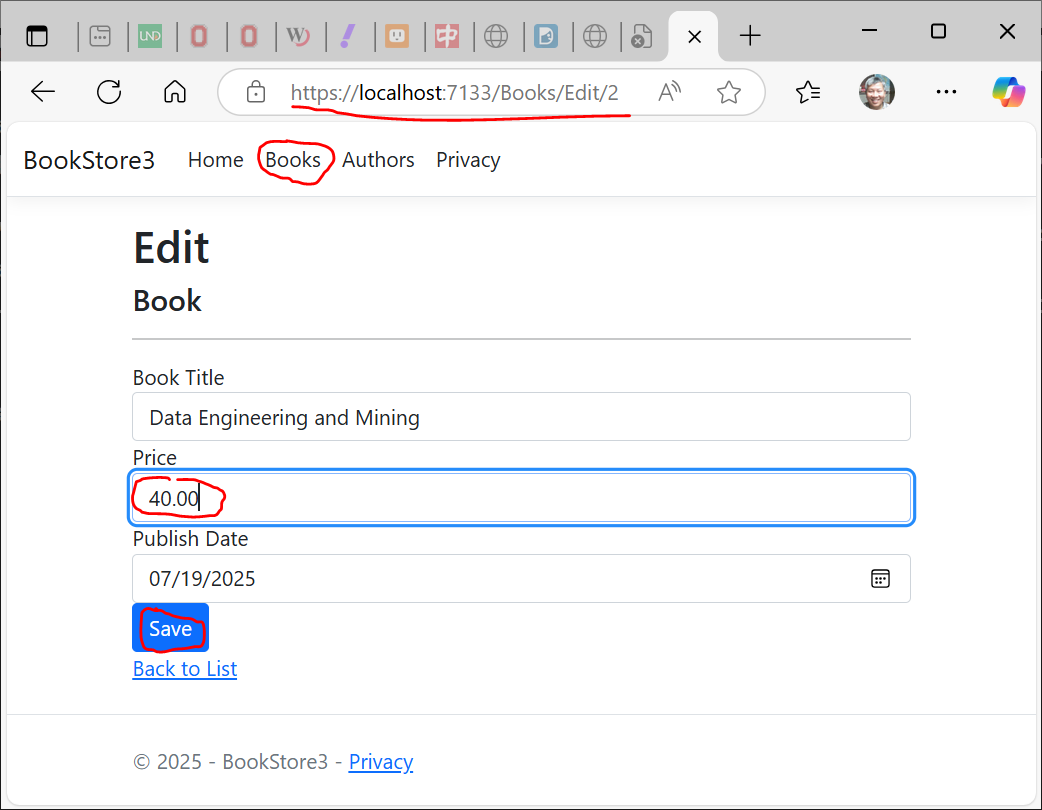Close the browser window
The width and height of the screenshot is (1042, 810).
[x=1007, y=31]
